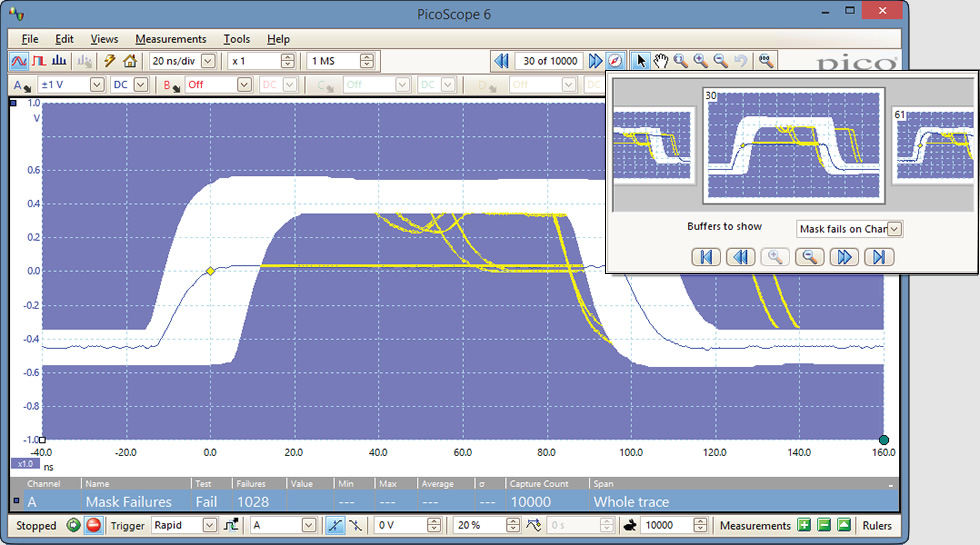
Task: Open Channel A DC coupling dropdown
Action: tap(141, 85)
